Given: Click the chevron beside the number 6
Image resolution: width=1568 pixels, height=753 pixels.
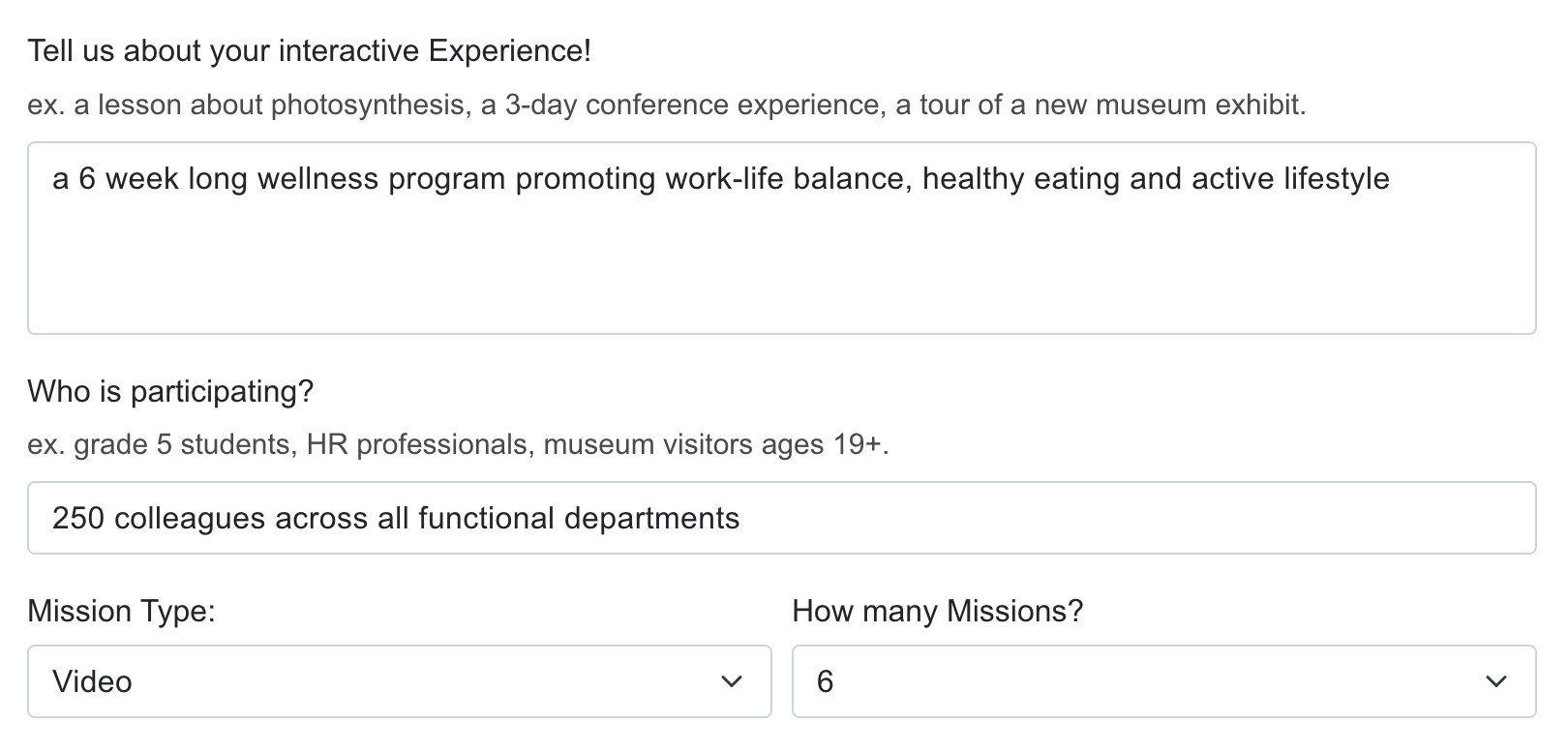Looking at the screenshot, I should point(1495,681).
